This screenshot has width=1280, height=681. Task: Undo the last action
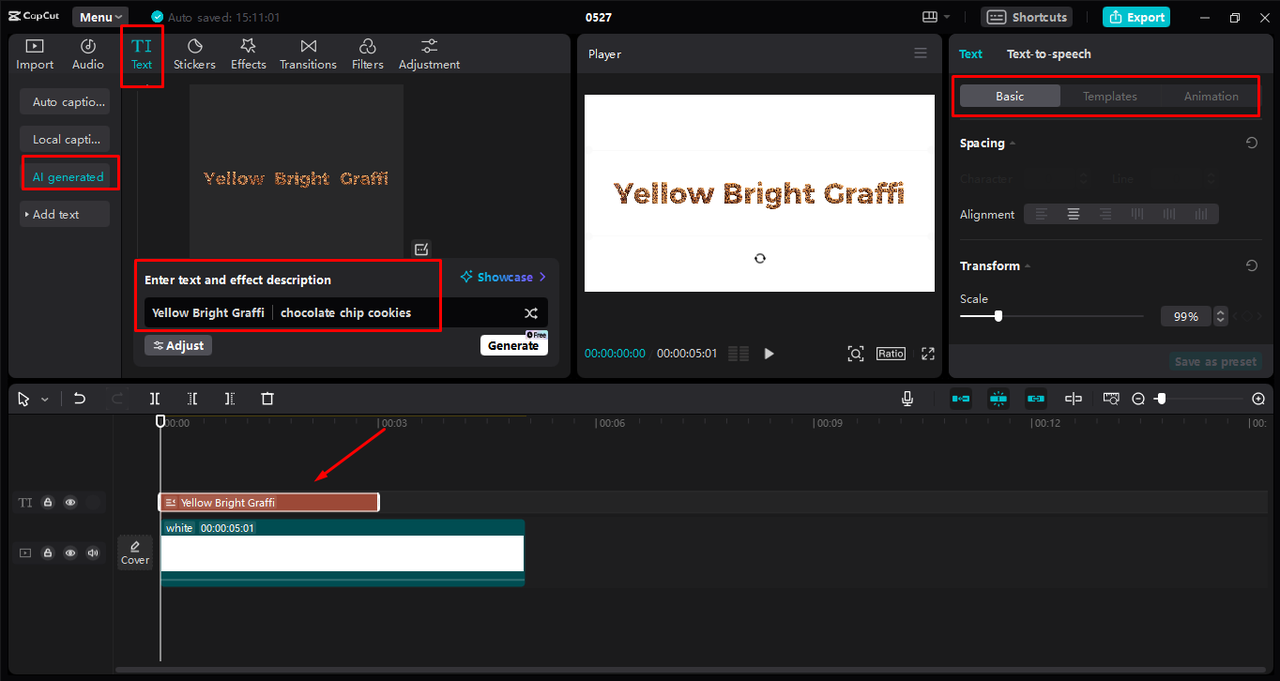80,399
